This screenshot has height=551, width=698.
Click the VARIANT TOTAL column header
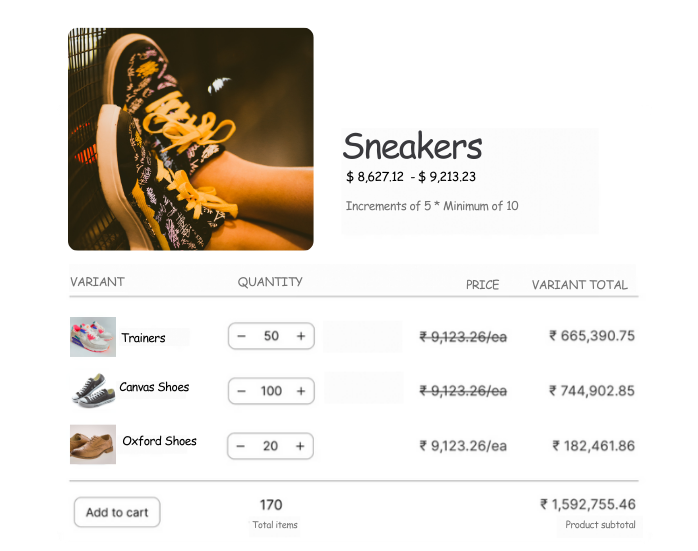(580, 285)
